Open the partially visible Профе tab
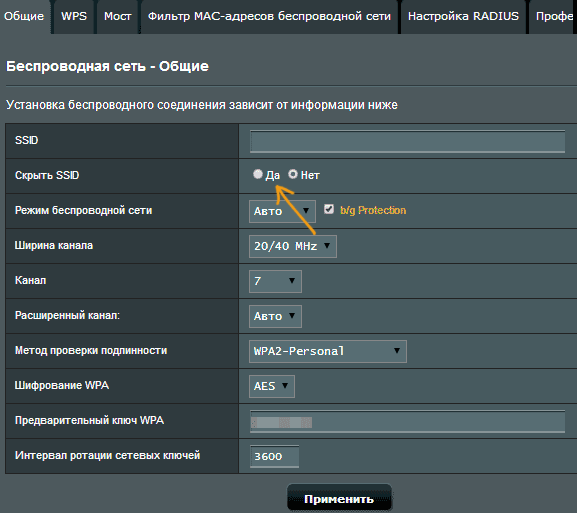 pos(553,17)
